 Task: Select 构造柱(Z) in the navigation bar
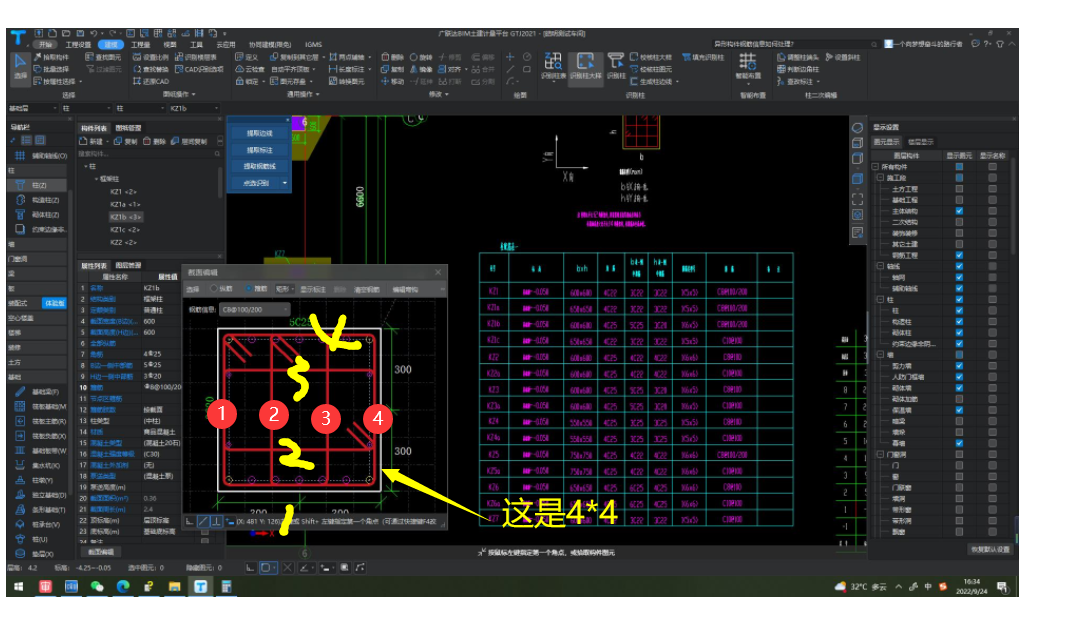tap(37, 200)
